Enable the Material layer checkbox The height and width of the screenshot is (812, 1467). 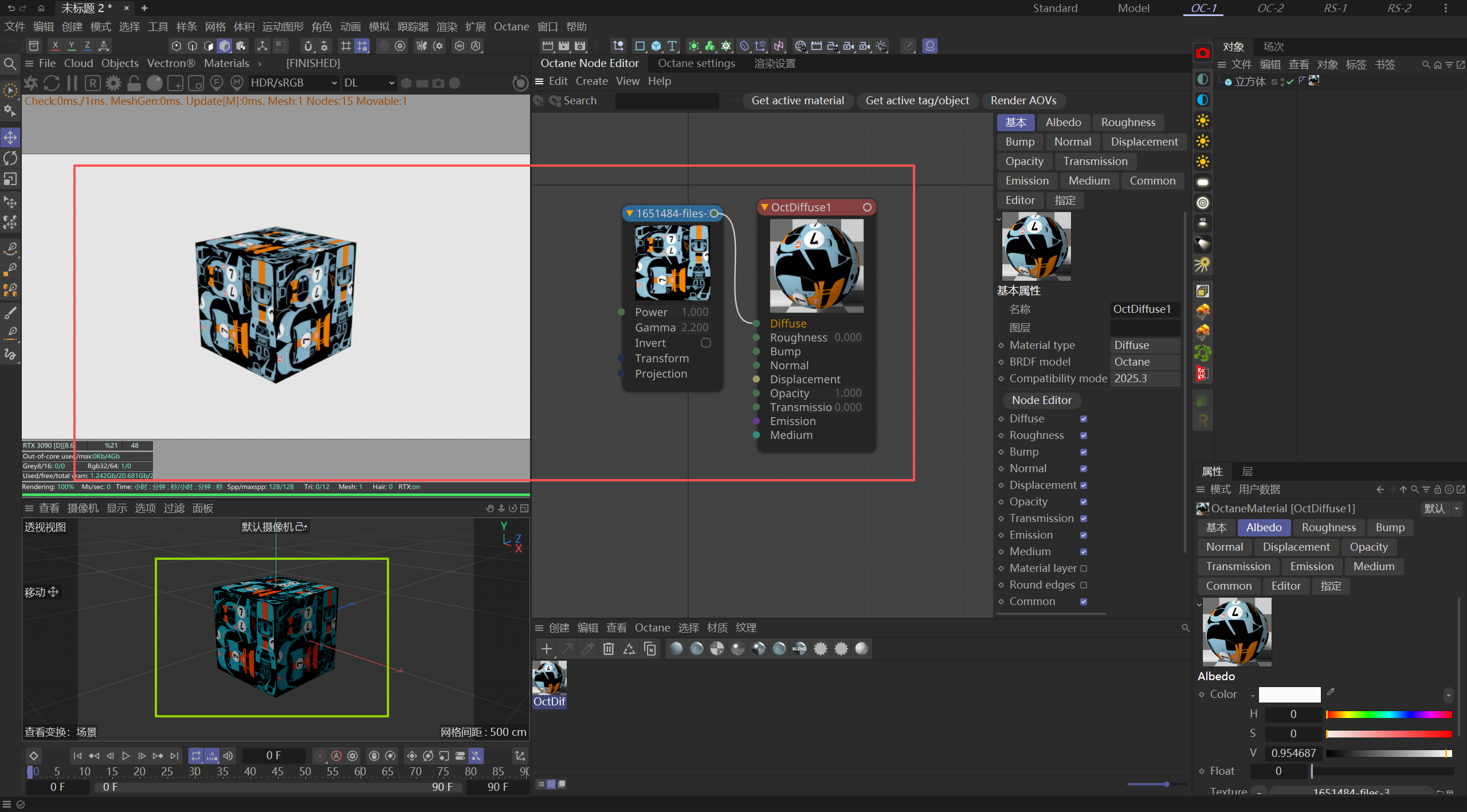point(1083,568)
